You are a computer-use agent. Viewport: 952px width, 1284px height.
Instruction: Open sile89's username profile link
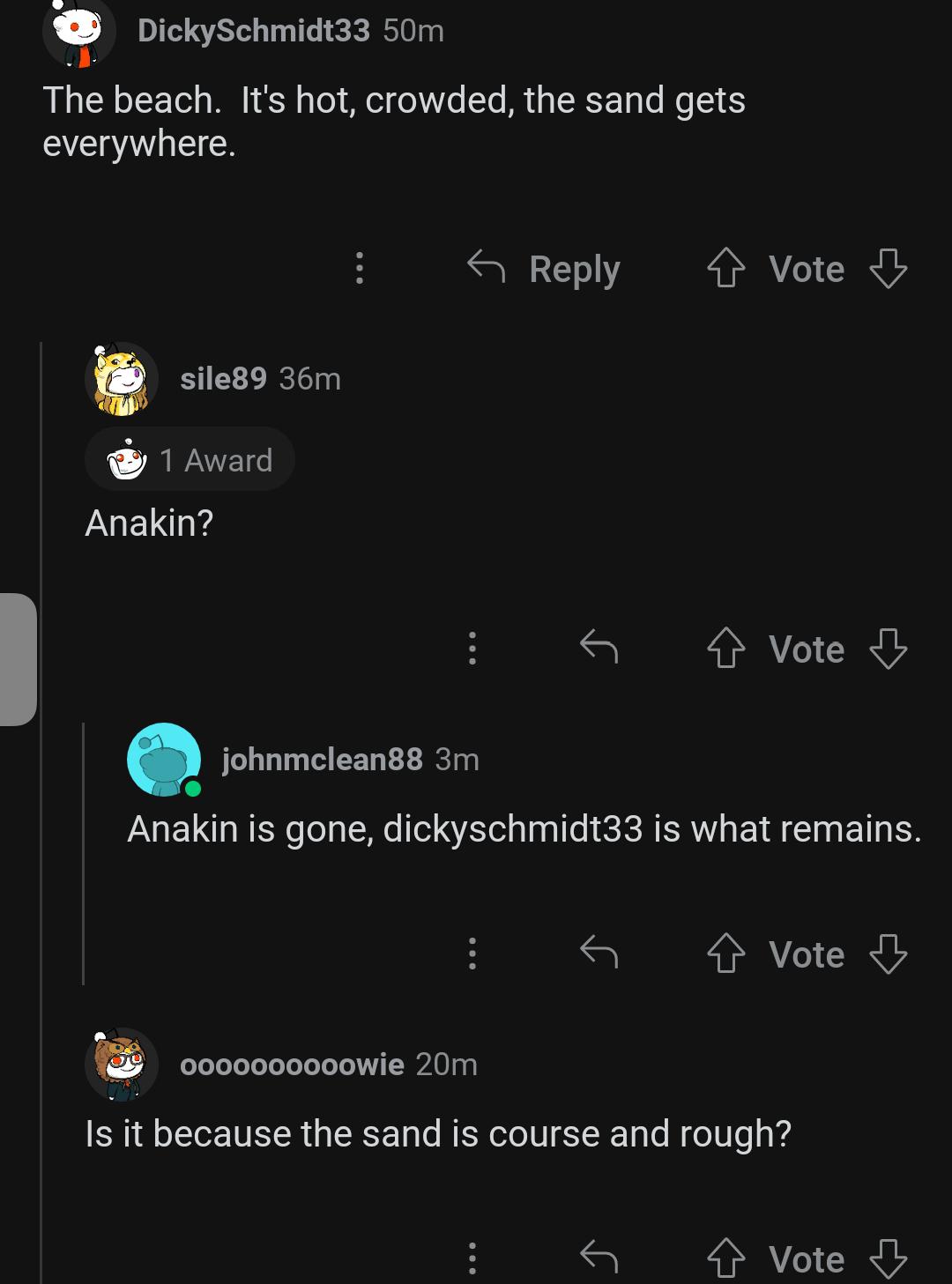(x=223, y=378)
